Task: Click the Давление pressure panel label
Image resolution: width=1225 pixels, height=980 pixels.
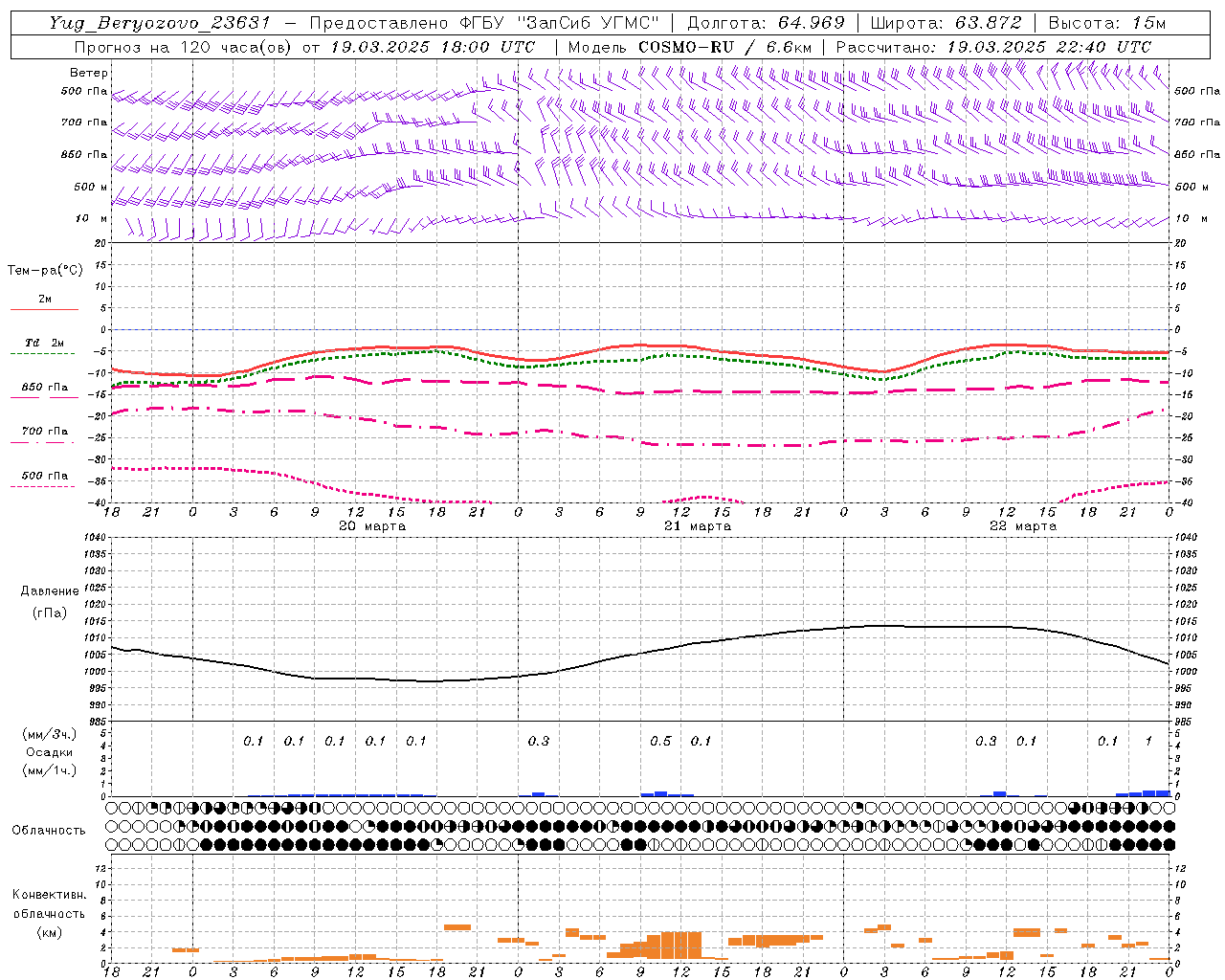Action: click(x=50, y=591)
